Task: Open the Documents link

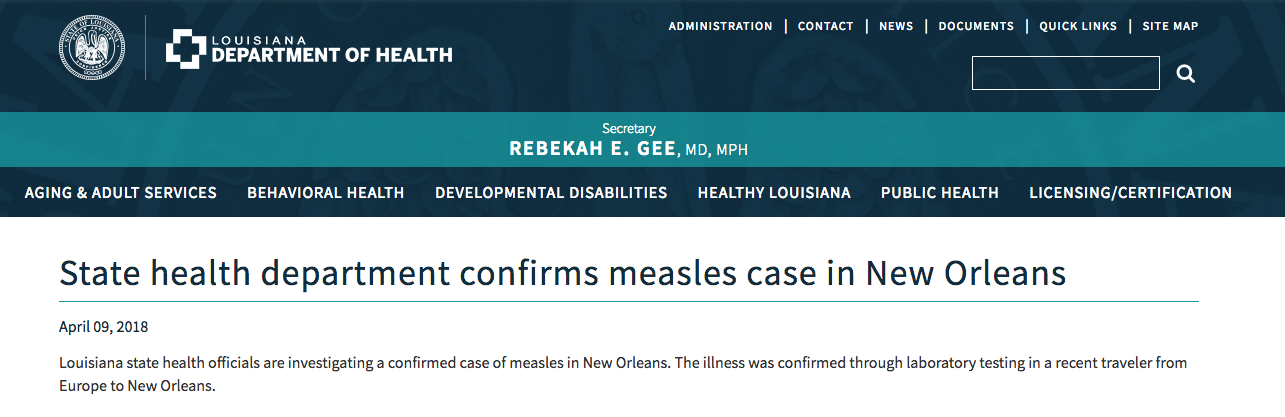Action: coord(976,27)
